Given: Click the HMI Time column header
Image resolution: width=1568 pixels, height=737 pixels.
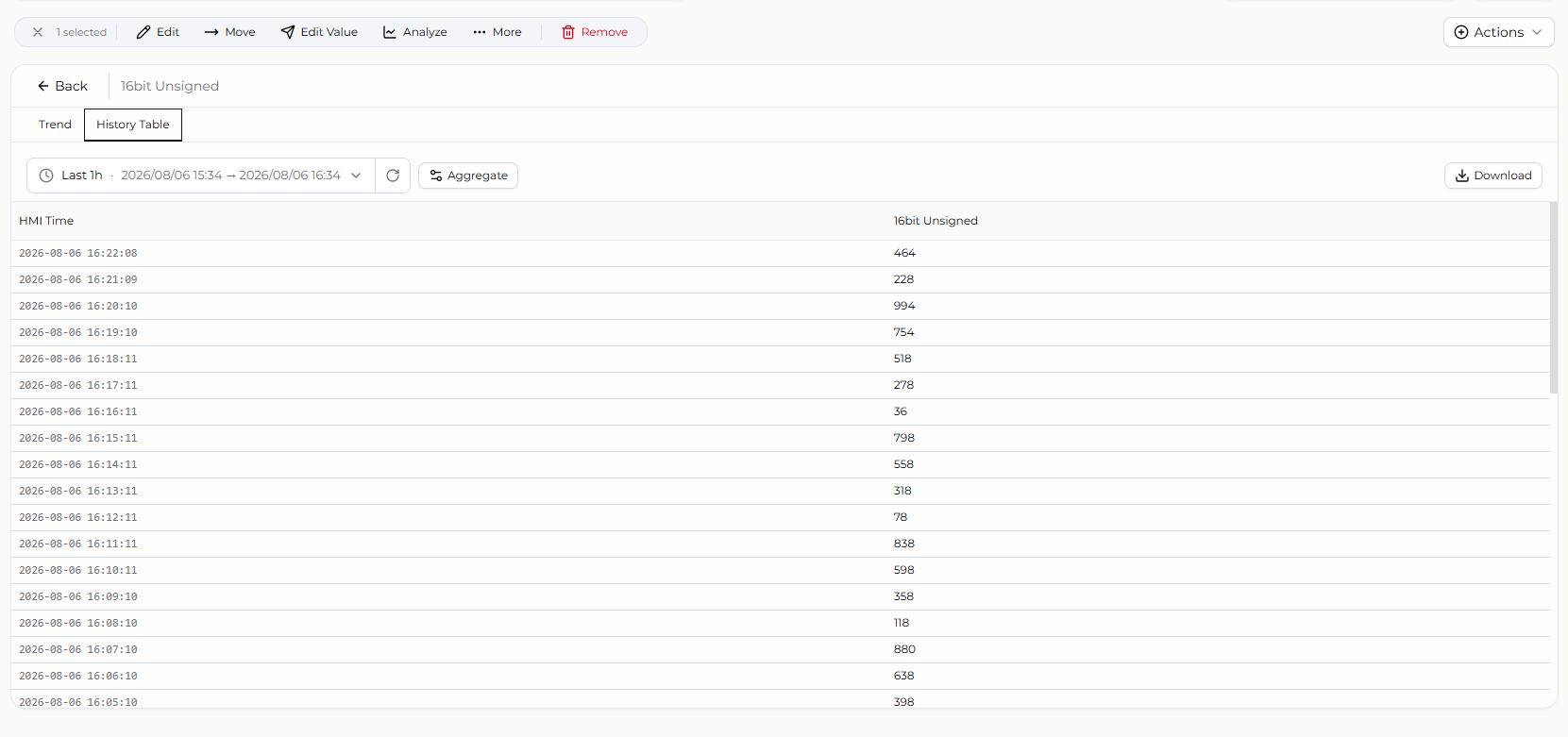Looking at the screenshot, I should click(x=46, y=221).
